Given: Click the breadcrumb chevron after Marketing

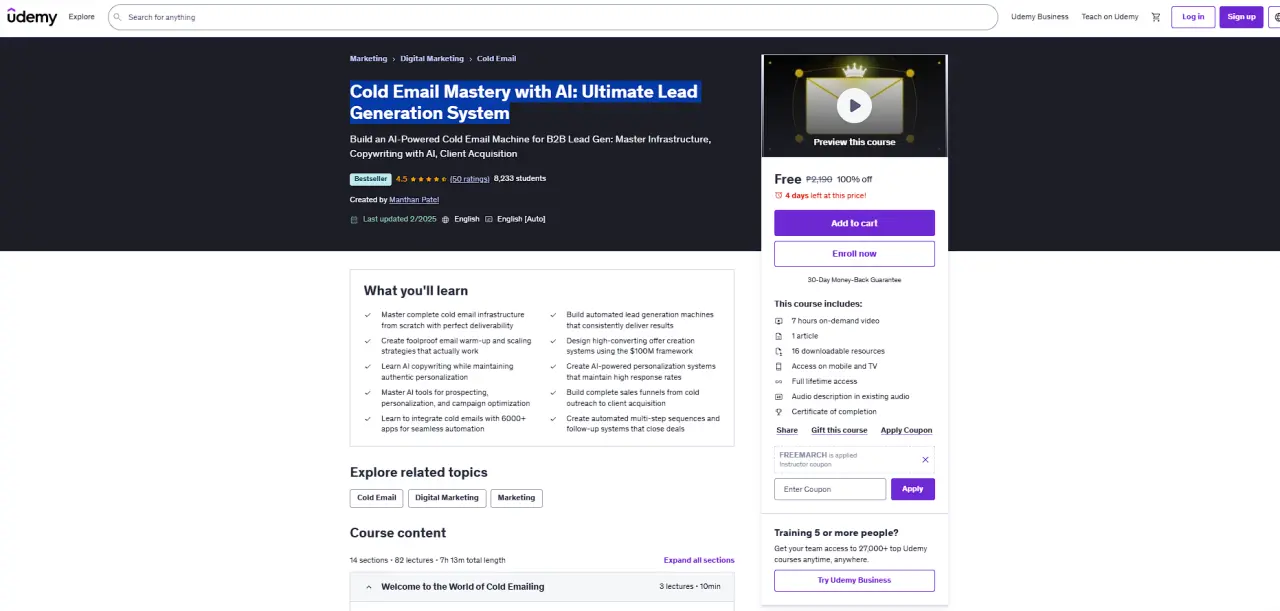Looking at the screenshot, I should 394,59.
